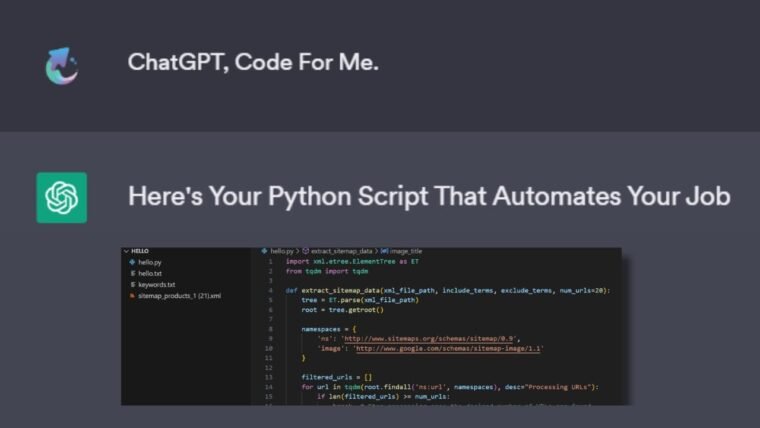The height and width of the screenshot is (428, 760).
Task: Click the colorful arrow user avatar
Action: (x=62, y=66)
